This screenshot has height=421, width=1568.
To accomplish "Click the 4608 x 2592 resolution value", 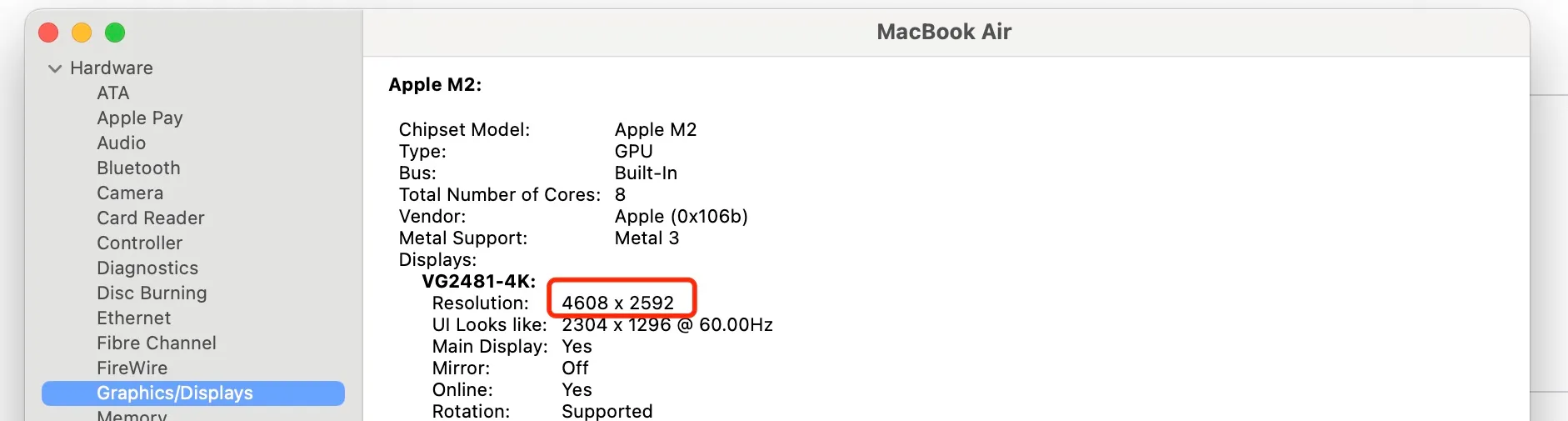I will (617, 303).
